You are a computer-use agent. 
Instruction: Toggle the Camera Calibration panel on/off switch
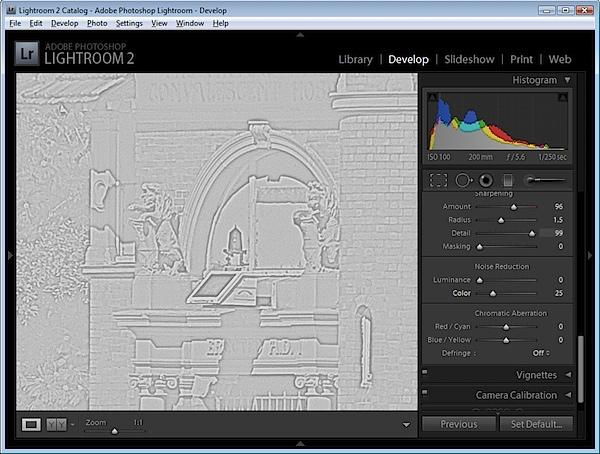(x=425, y=392)
